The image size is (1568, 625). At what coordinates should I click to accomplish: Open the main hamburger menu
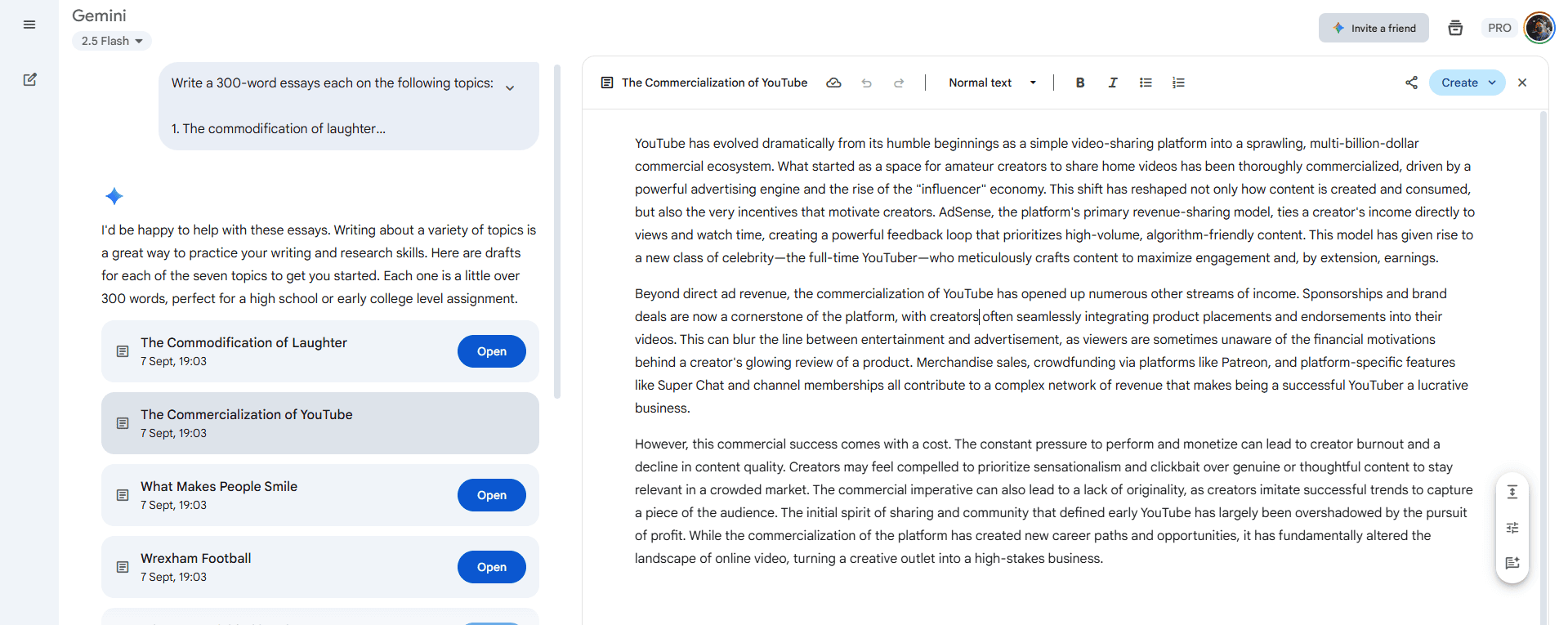coord(29,25)
